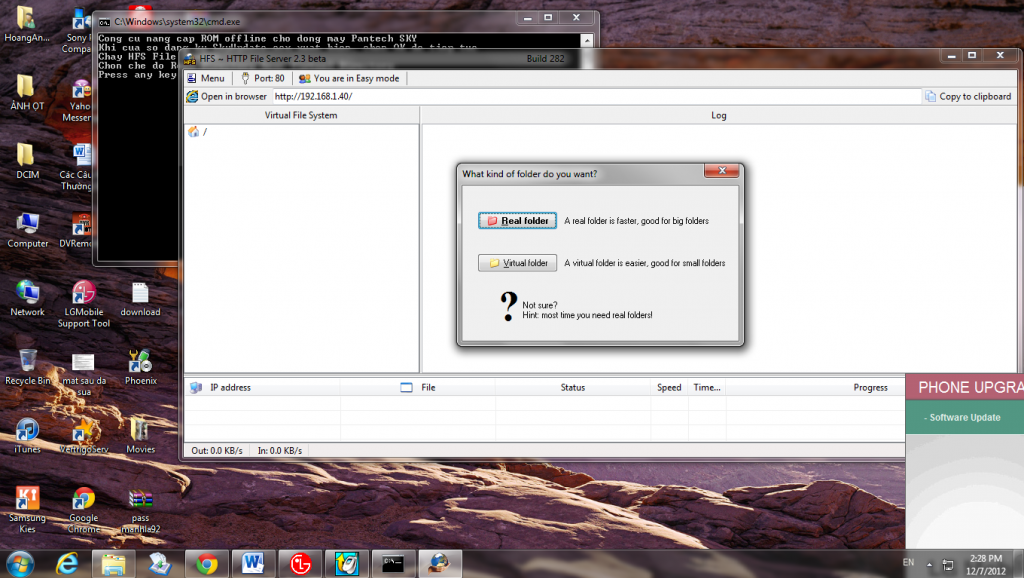Choose the Virtual folder button
Viewport: 1024px width, 578px height.
[517, 263]
